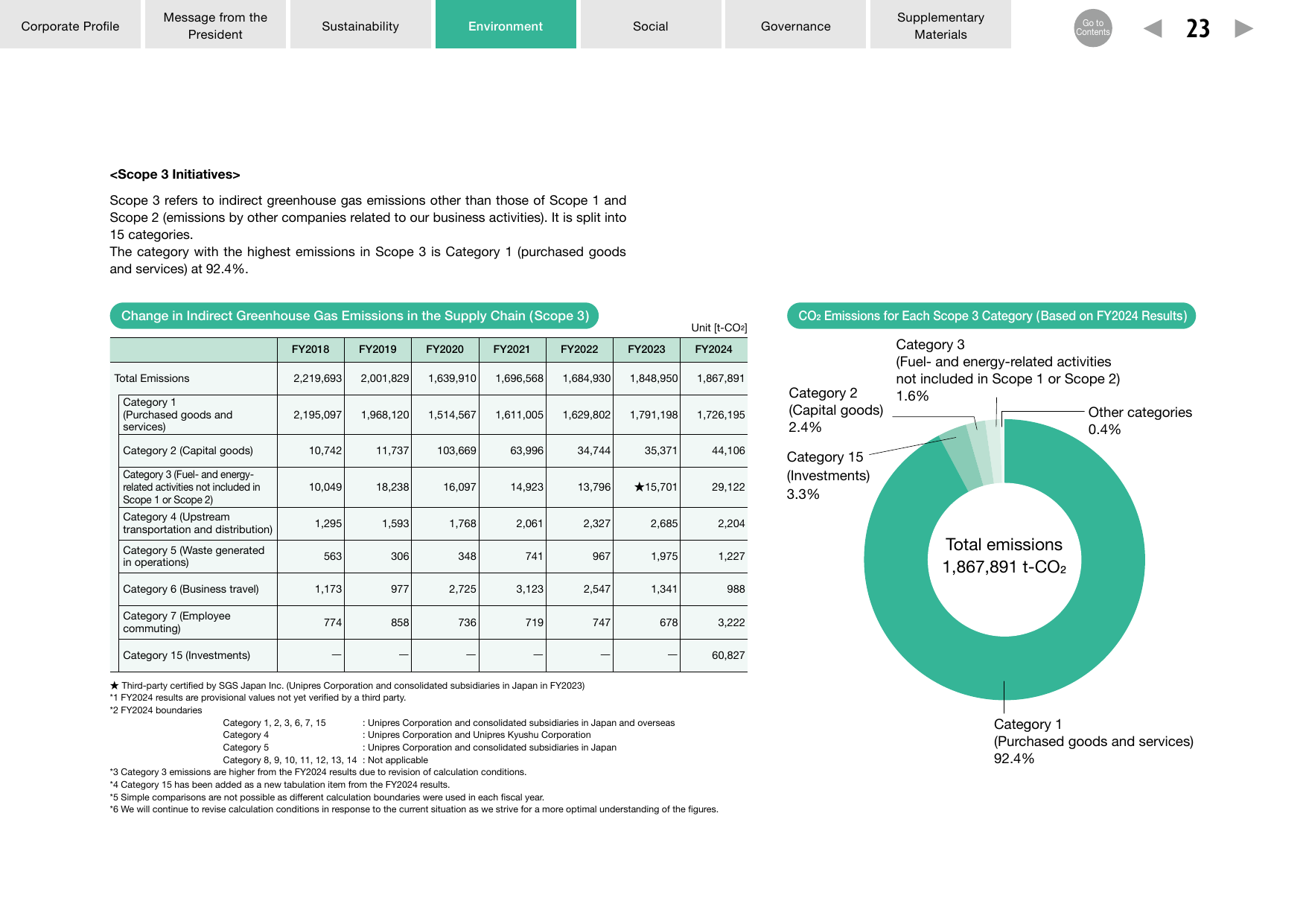Click the SGS Japan third-party certified footnote
Screen dimensions: 1306x924
347,685
